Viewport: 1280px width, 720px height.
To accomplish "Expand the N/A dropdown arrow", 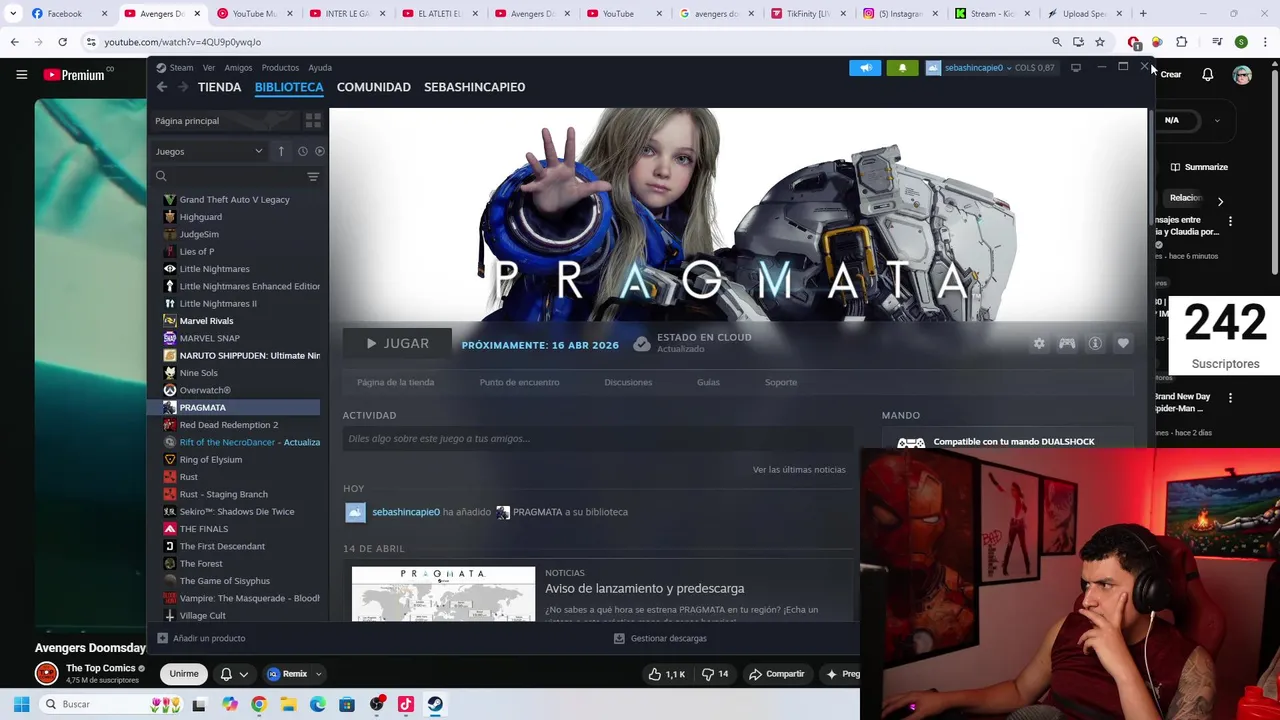I will click(1217, 120).
